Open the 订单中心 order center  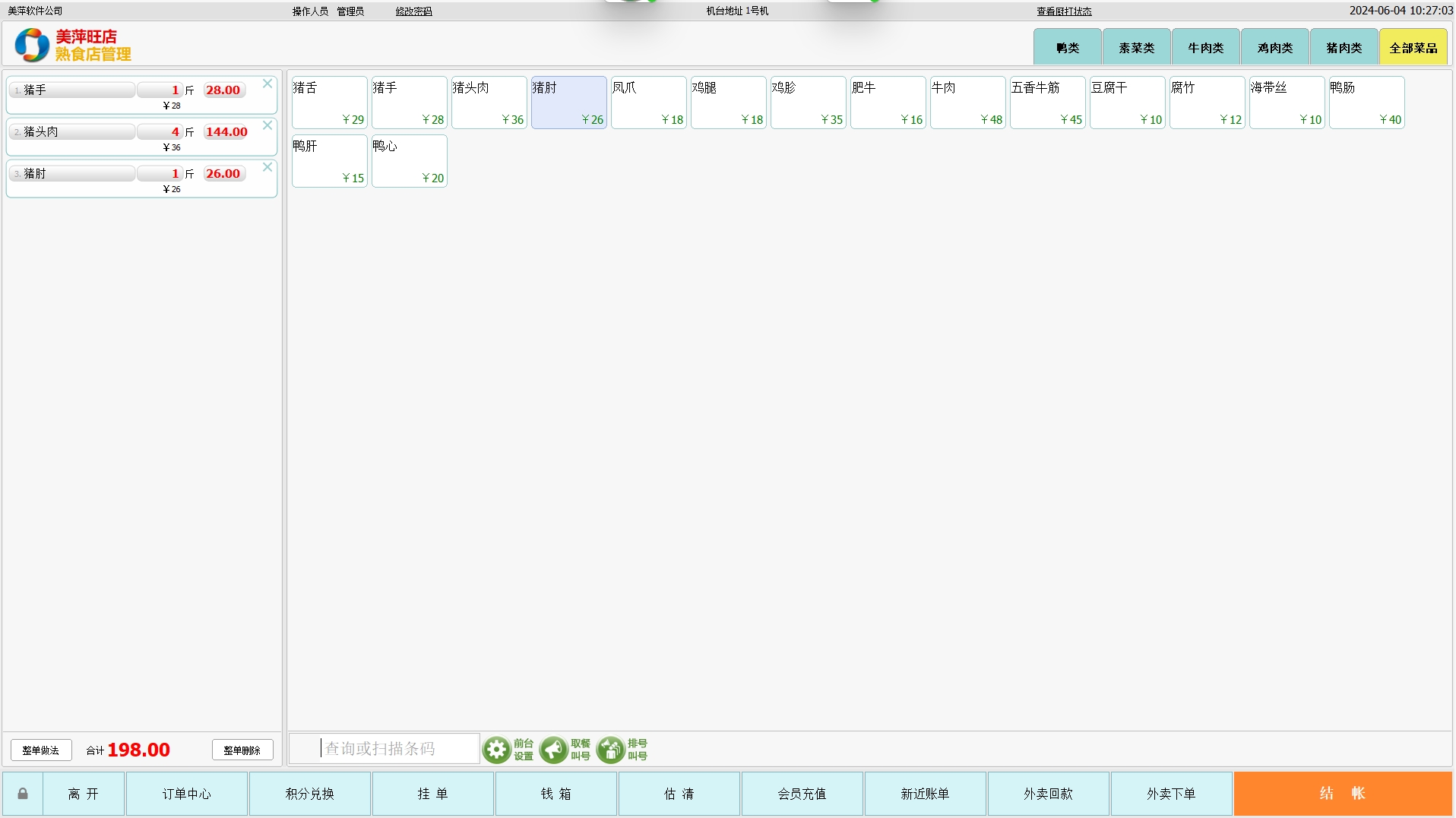pos(186,794)
